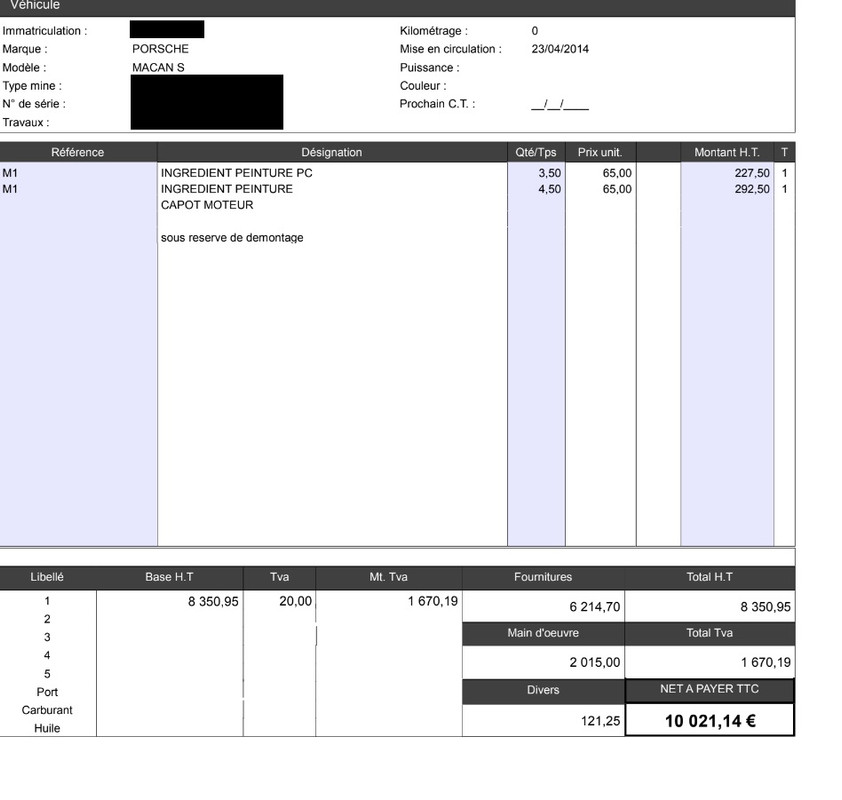This screenshot has height=800, width=842.
Task: Click the Fournitures header
Action: coord(543,577)
